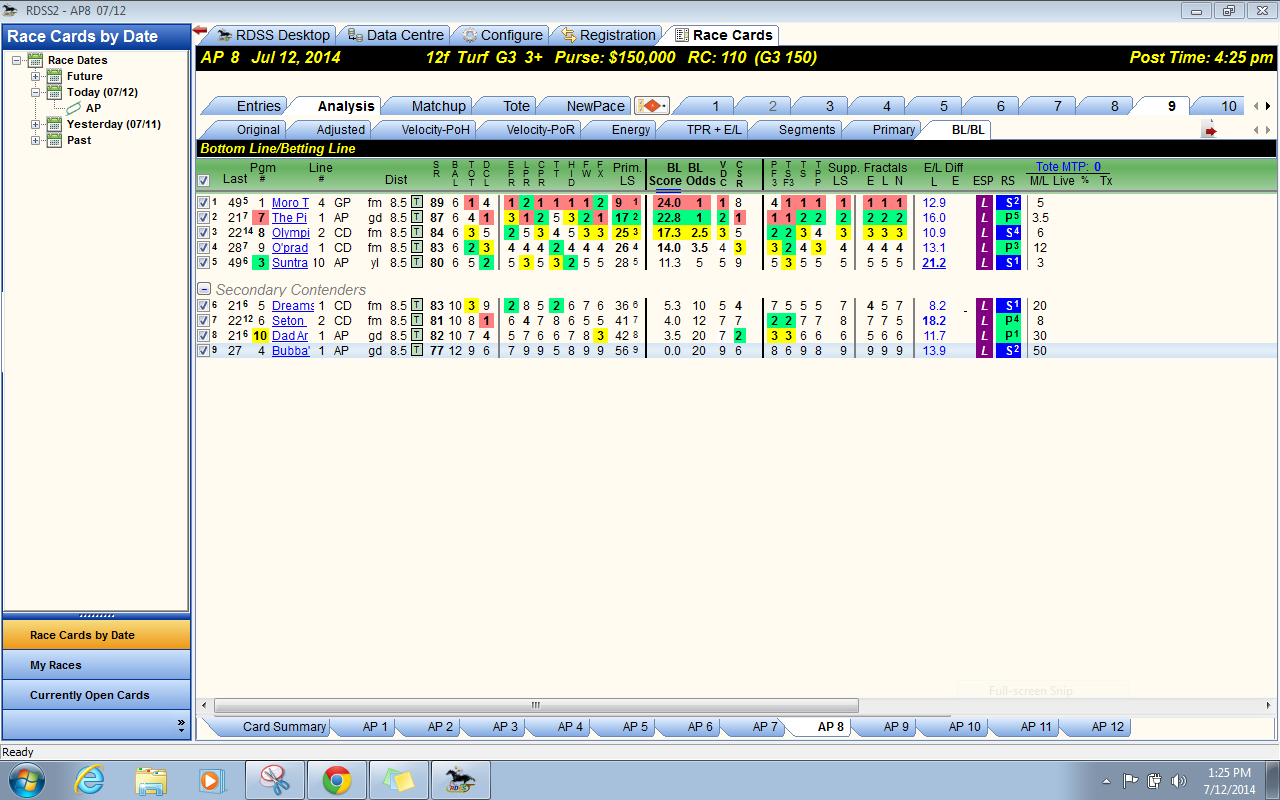Open the Snipping Tool in the taskbar
Viewport: 1280px width, 800px height.
click(274, 780)
